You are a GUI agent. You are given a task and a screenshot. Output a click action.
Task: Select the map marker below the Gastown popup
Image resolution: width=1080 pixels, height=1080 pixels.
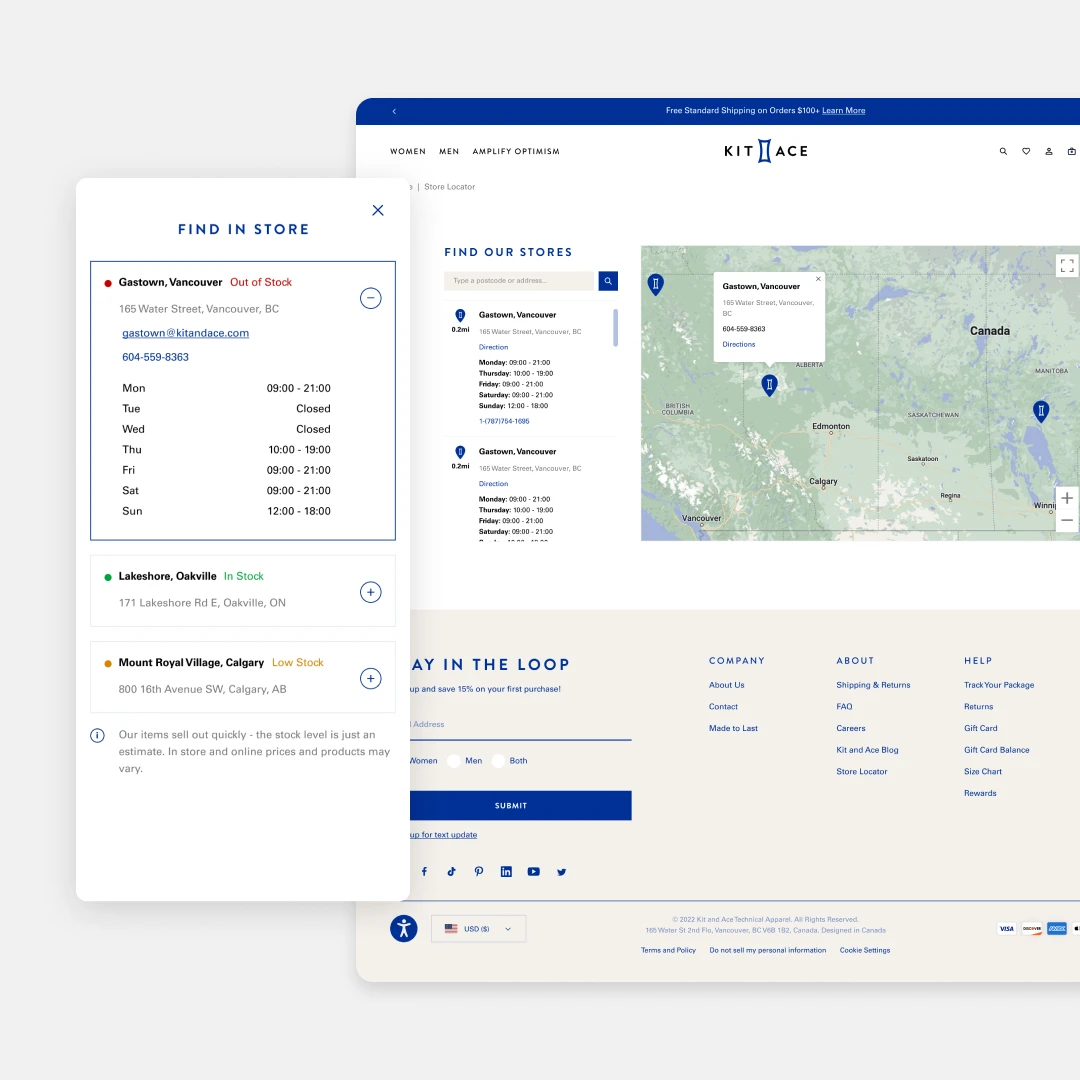(x=769, y=384)
